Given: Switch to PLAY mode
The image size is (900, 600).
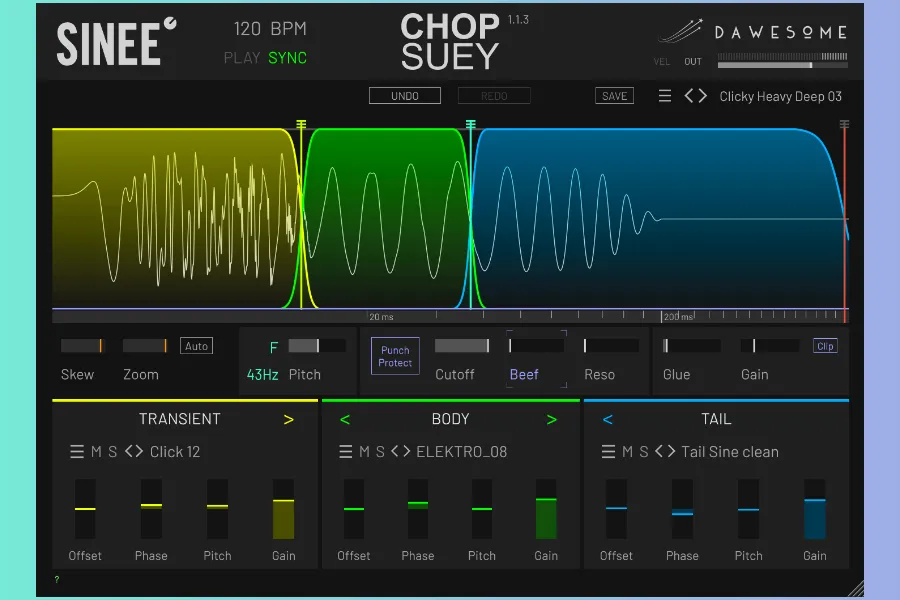Looking at the screenshot, I should click(x=242, y=58).
